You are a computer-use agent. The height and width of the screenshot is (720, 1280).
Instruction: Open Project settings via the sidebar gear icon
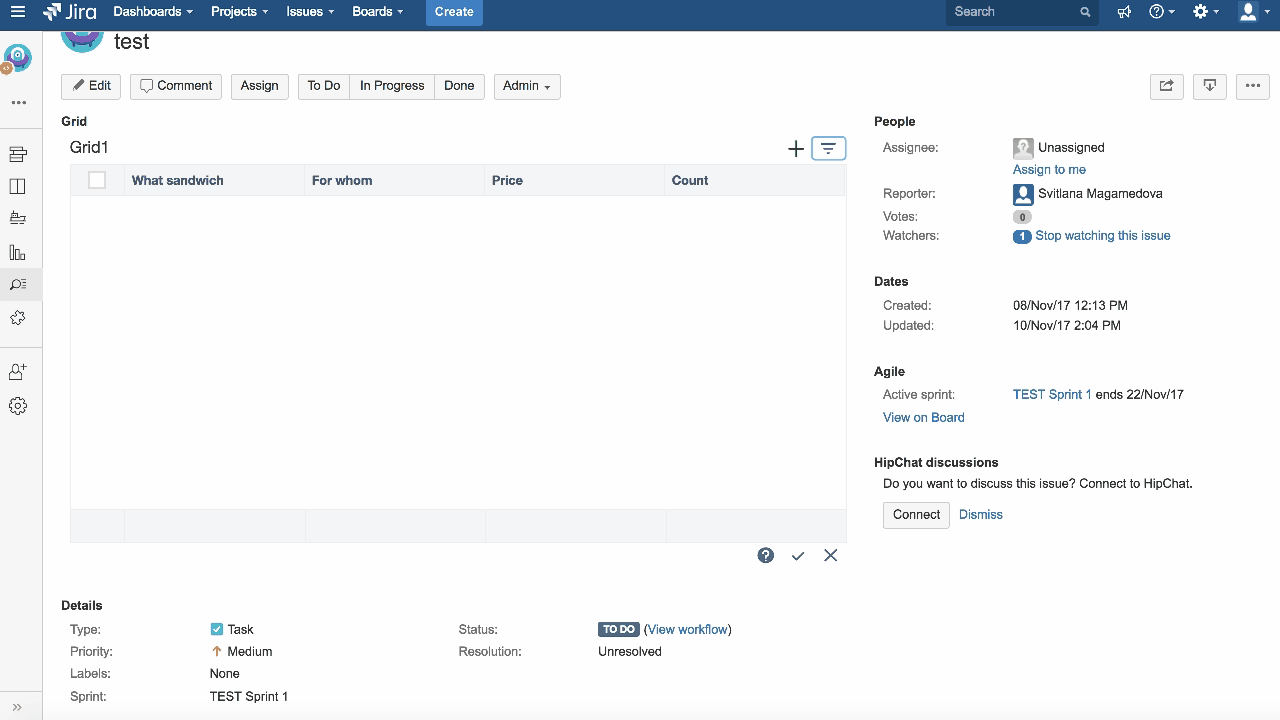point(22,405)
